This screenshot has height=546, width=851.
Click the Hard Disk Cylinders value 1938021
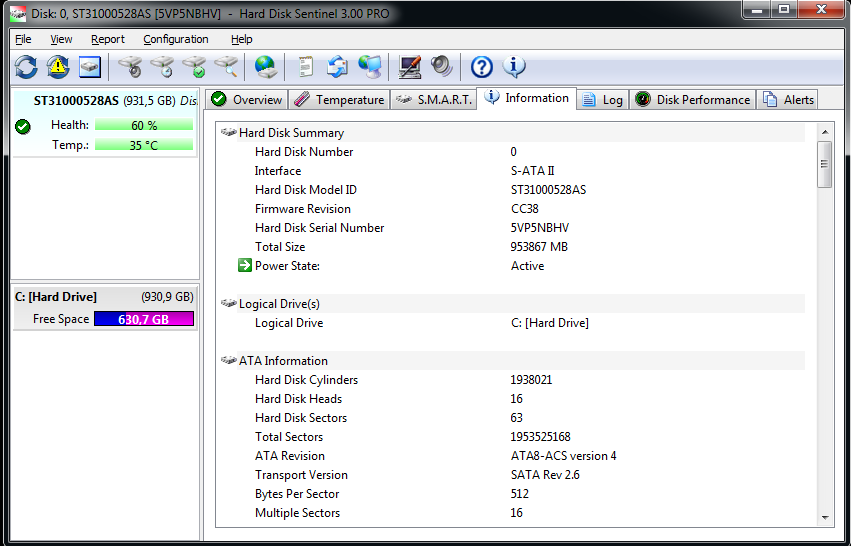click(x=531, y=379)
